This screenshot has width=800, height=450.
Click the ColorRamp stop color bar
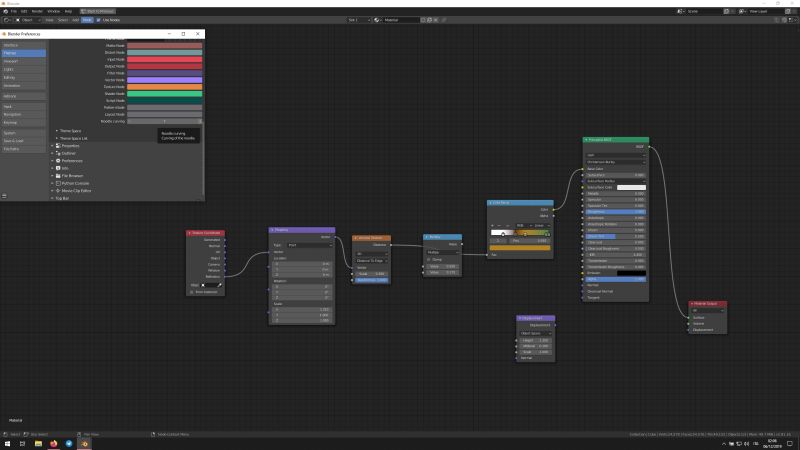pyautogui.click(x=520, y=248)
